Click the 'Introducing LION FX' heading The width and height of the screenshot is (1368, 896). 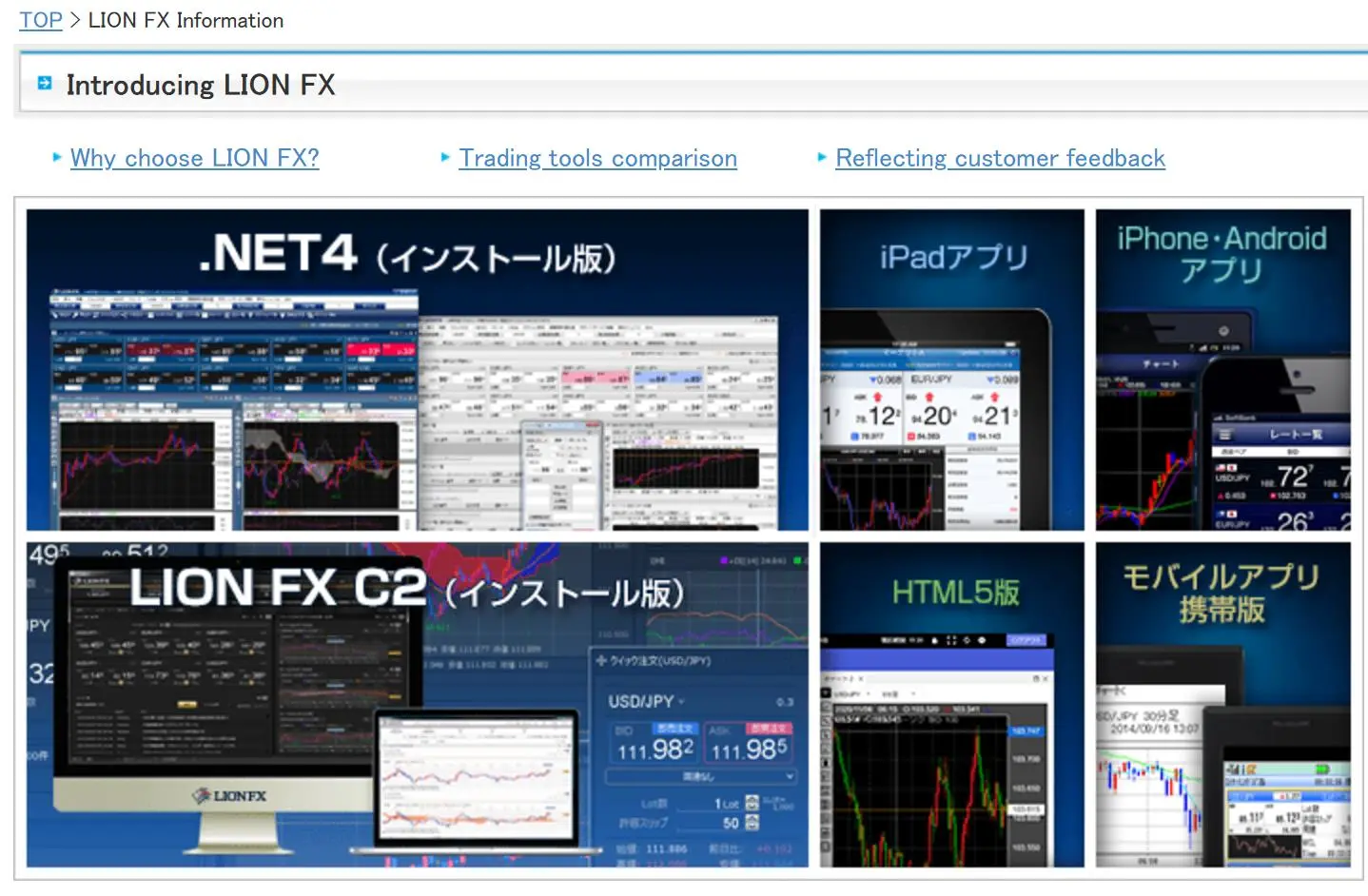click(201, 85)
